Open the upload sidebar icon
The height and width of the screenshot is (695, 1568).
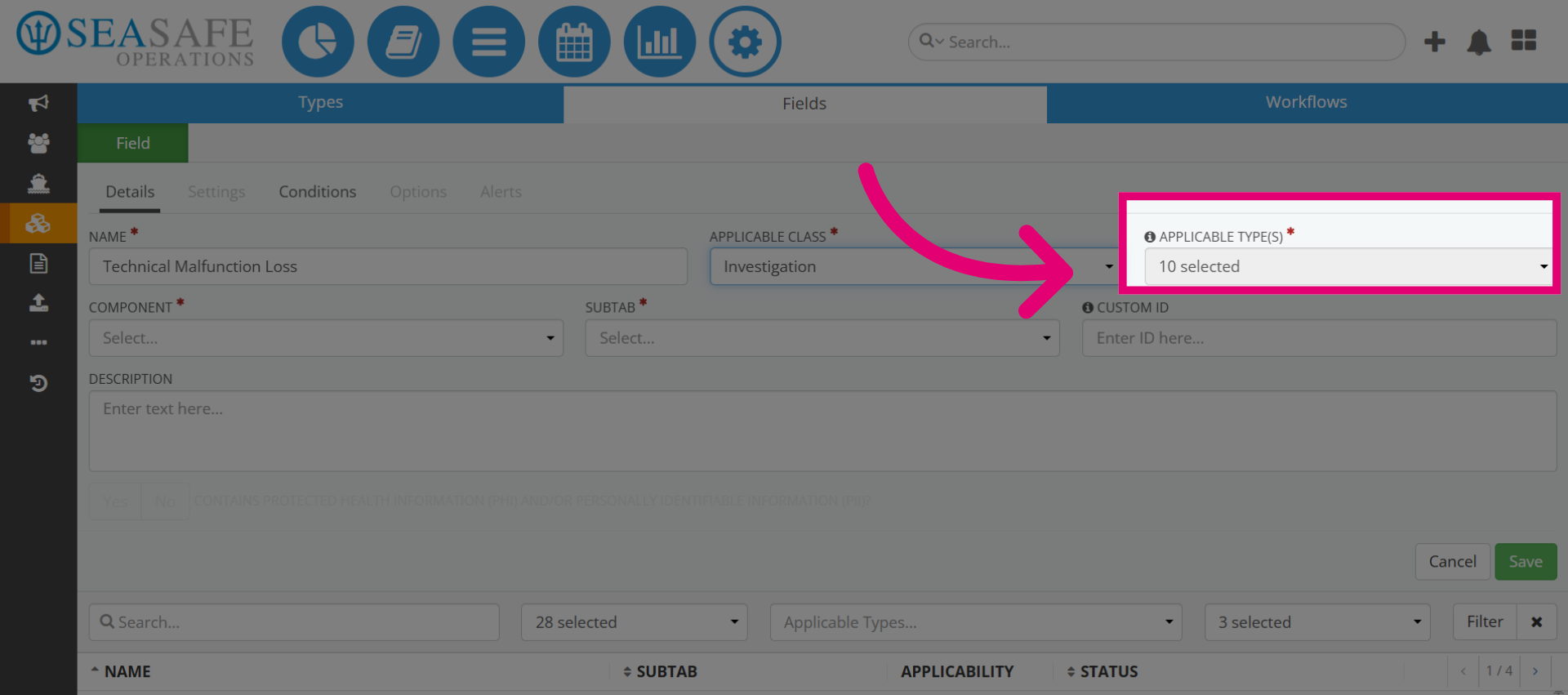click(x=38, y=303)
